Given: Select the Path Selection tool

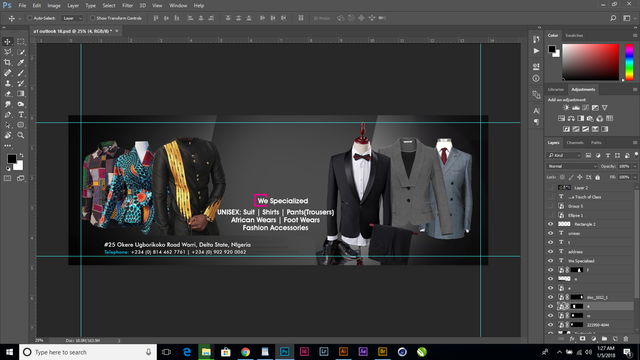Looking at the screenshot, I should coord(7,125).
